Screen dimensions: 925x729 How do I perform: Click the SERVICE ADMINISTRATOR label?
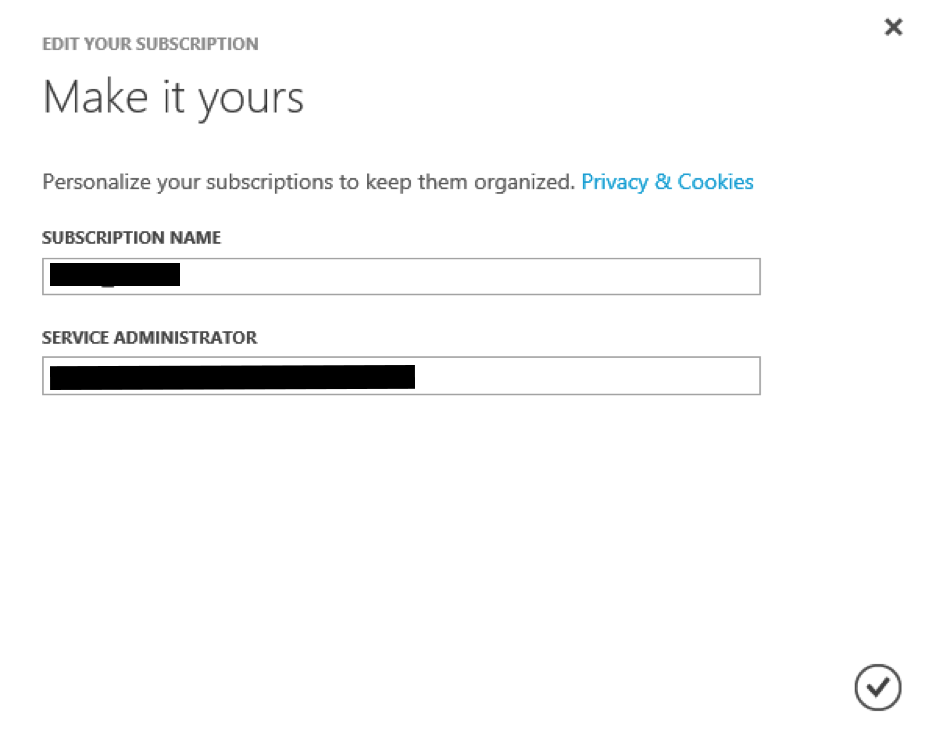coord(150,337)
